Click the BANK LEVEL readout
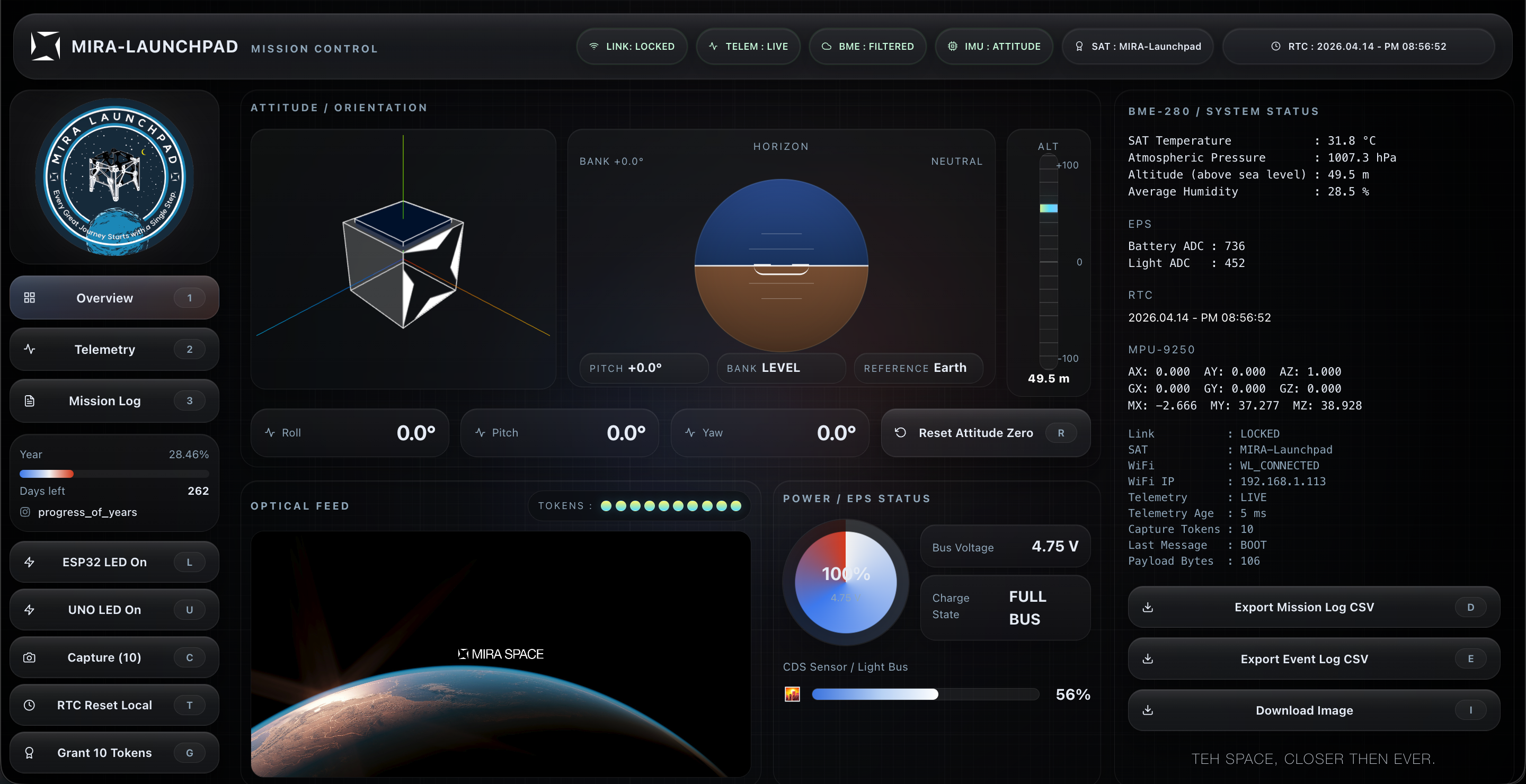 click(x=782, y=368)
